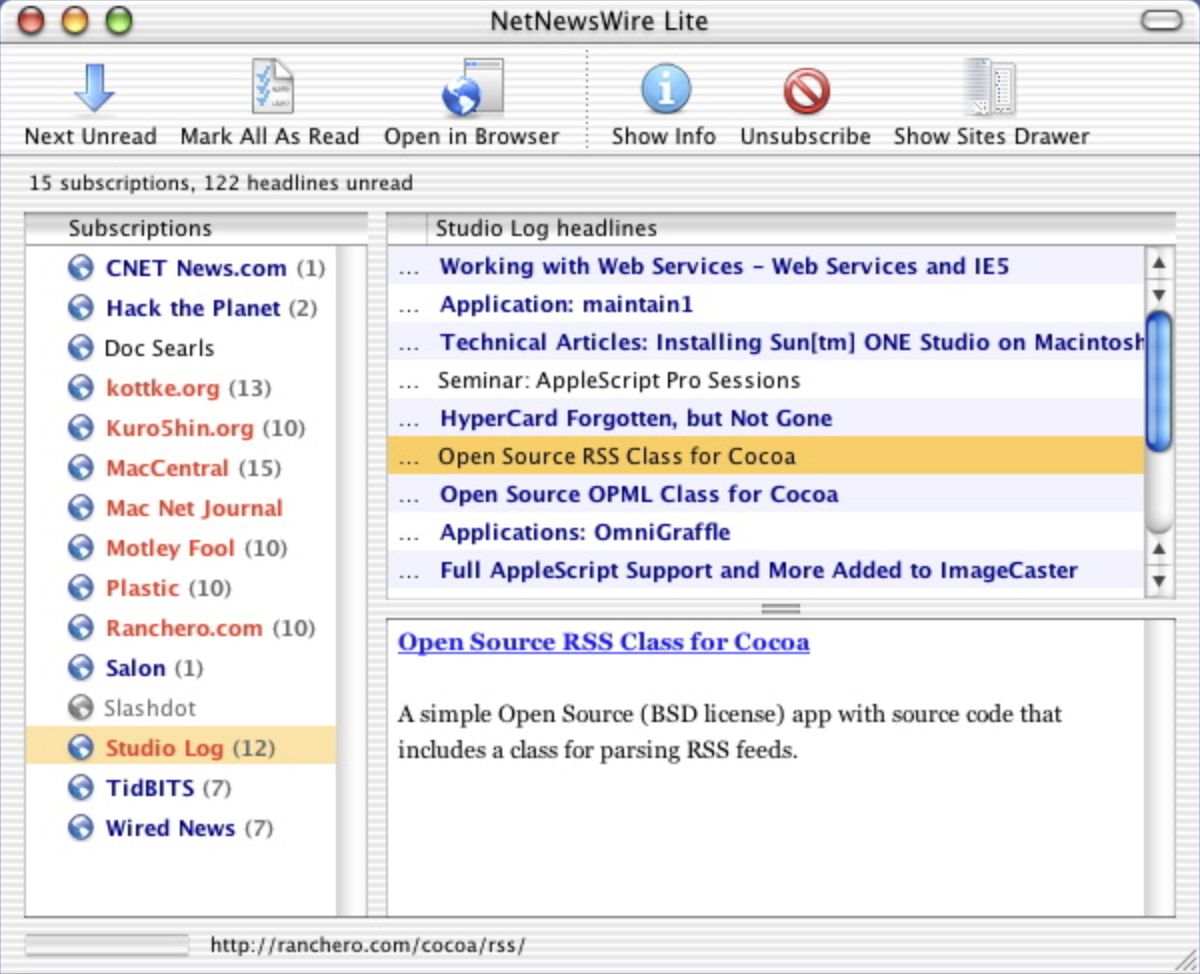
Task: Select headline Seminar: AppleScript Pro Sessions
Action: coord(765,380)
